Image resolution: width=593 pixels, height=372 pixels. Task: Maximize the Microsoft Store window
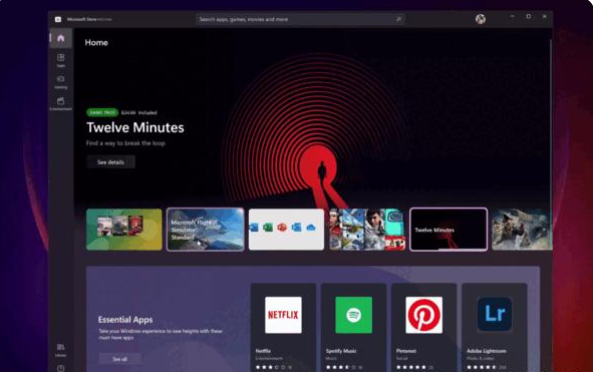[x=528, y=17]
